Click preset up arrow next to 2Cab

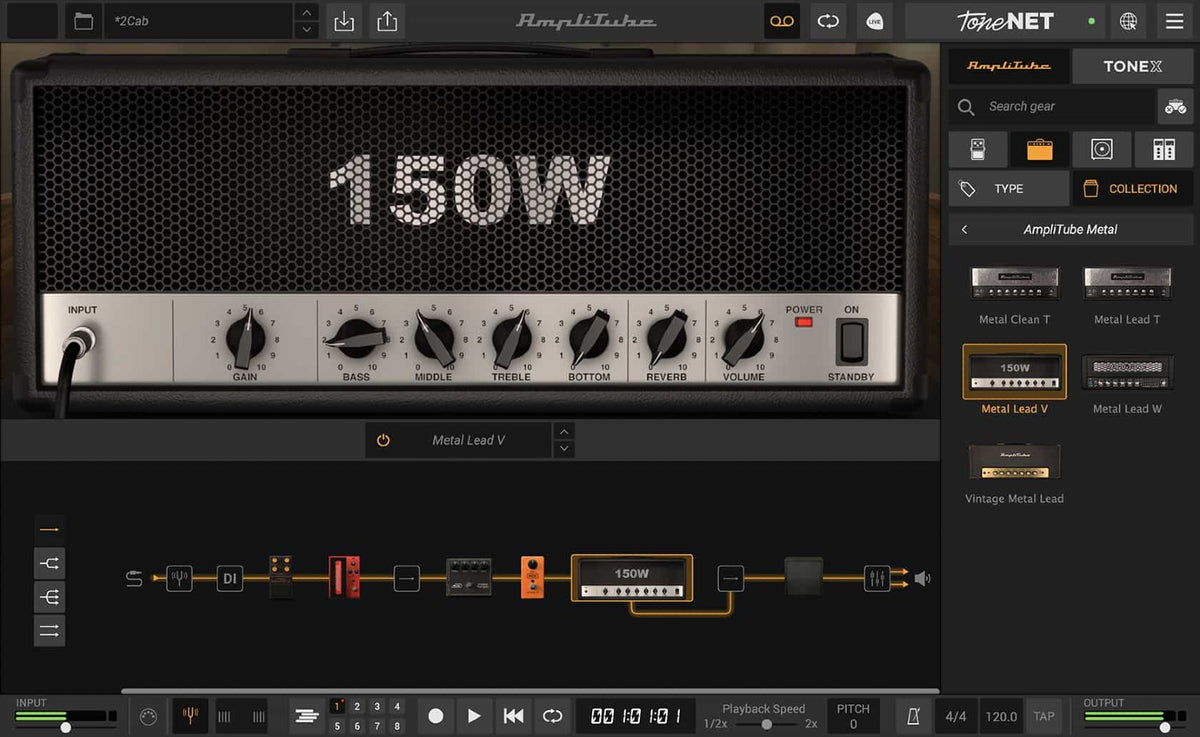point(309,12)
